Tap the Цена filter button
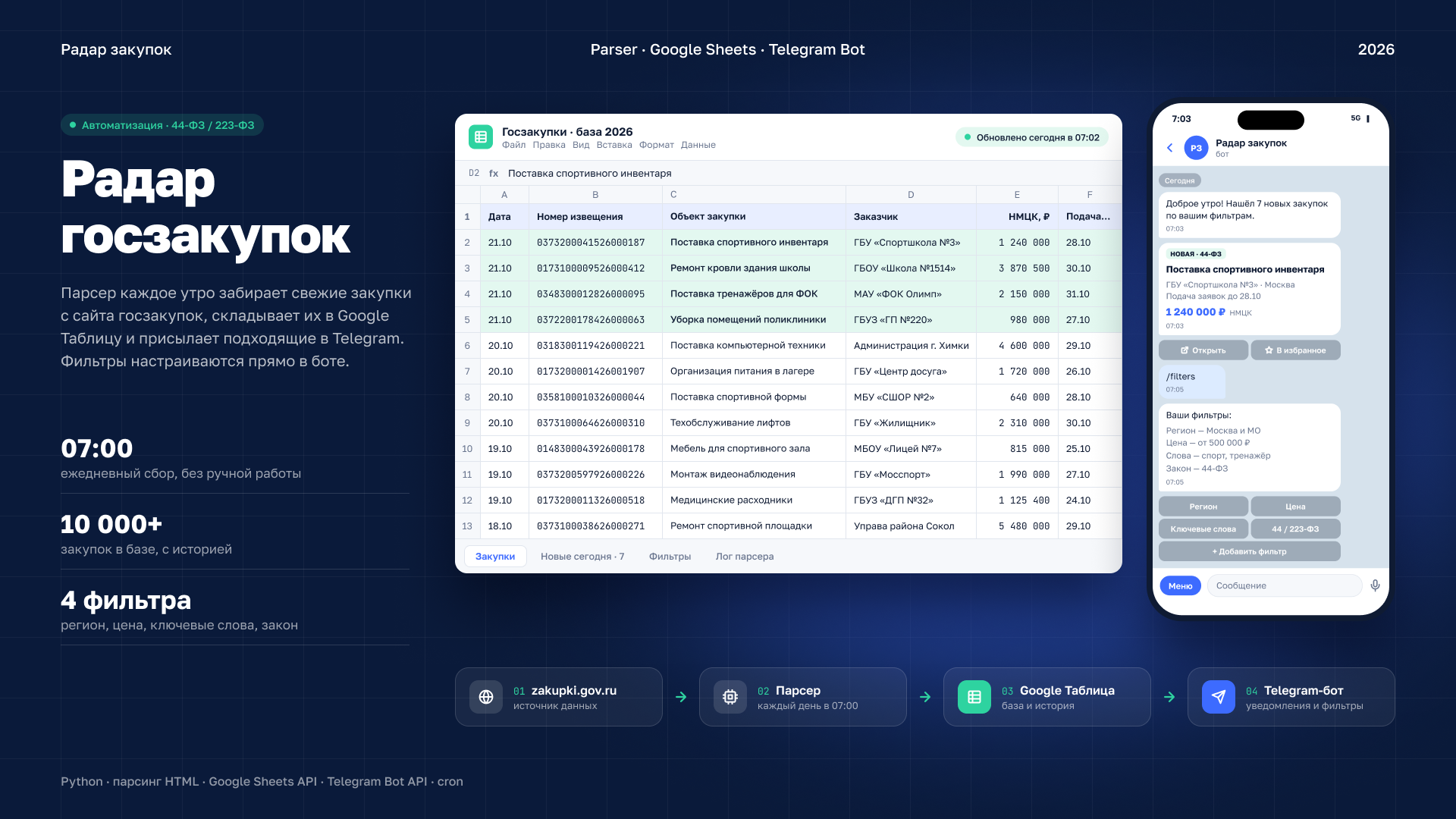The image size is (1456, 819). coord(1295,507)
